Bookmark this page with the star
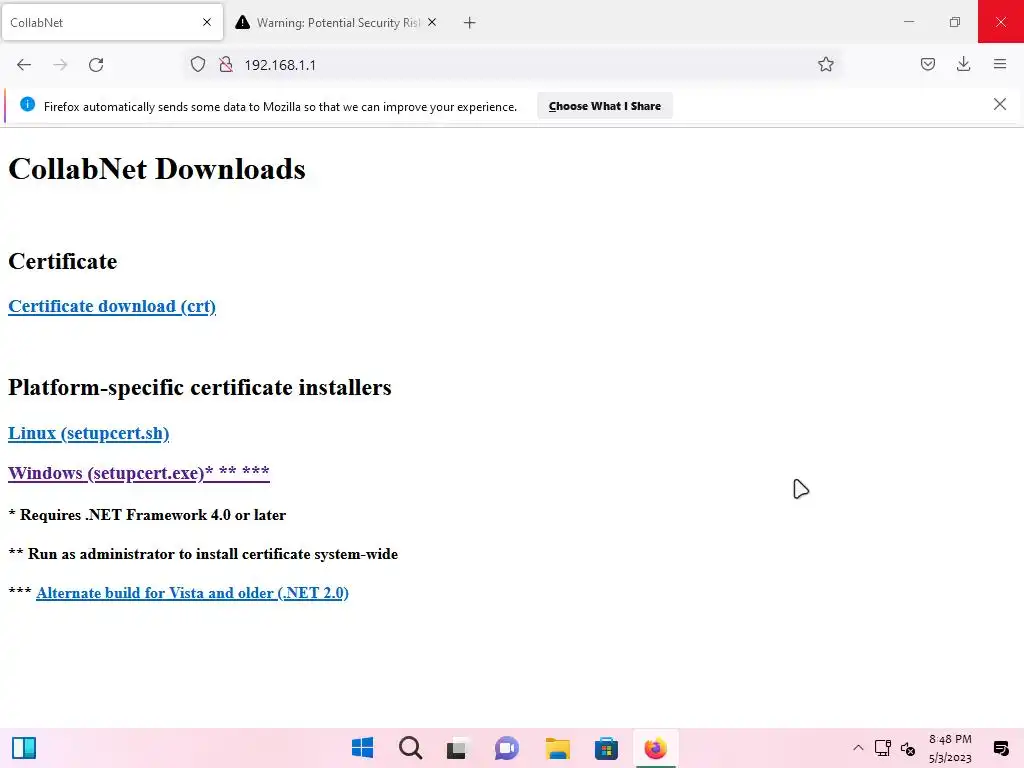1024x768 pixels. (x=825, y=64)
